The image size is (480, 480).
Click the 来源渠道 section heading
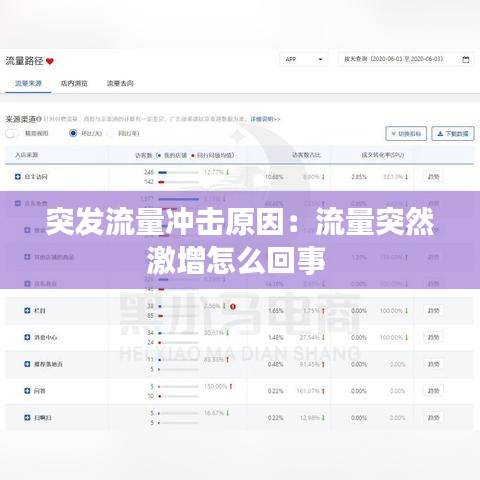pyautogui.click(x=20, y=119)
